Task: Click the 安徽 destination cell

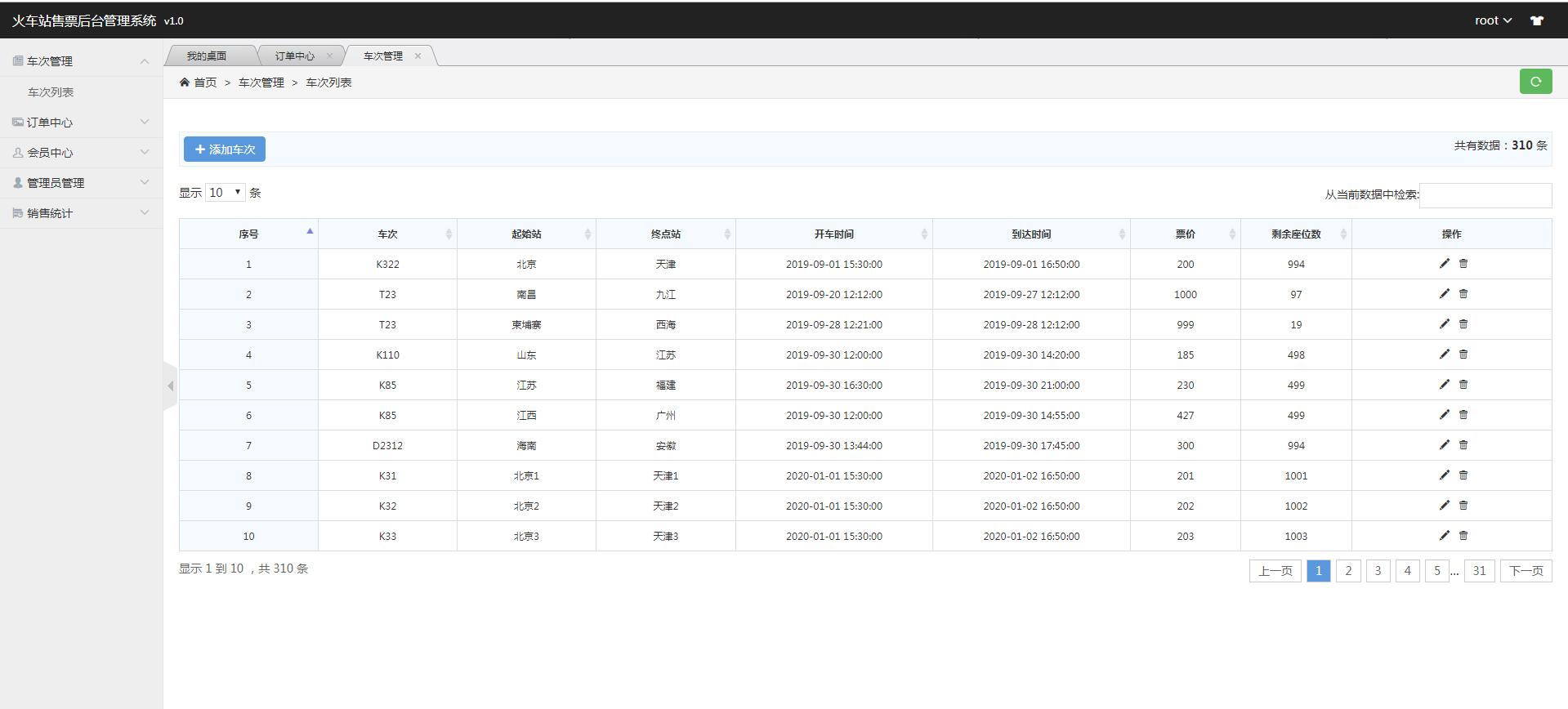Action: pos(666,445)
